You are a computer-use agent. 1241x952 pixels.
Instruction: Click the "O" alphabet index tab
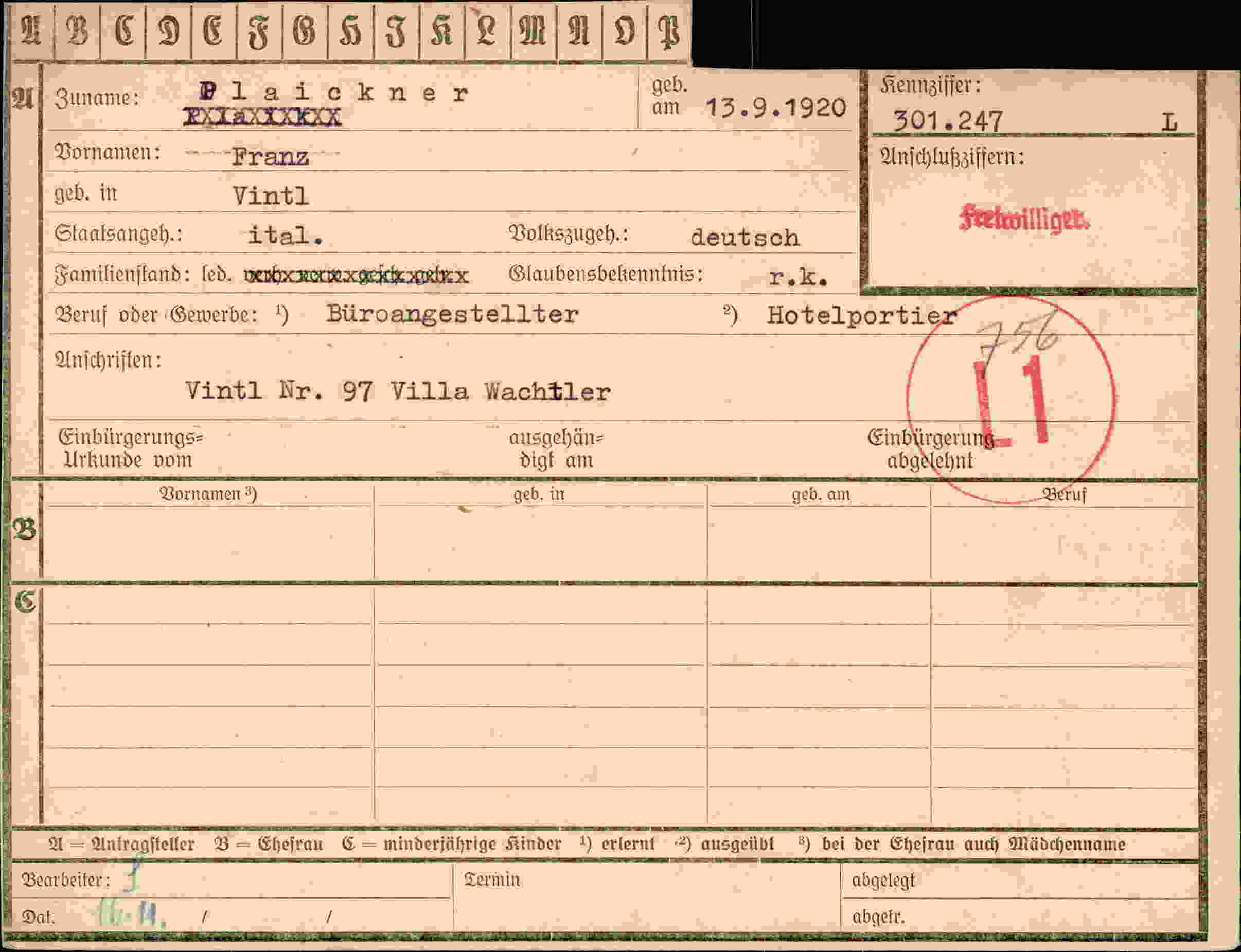point(624,31)
